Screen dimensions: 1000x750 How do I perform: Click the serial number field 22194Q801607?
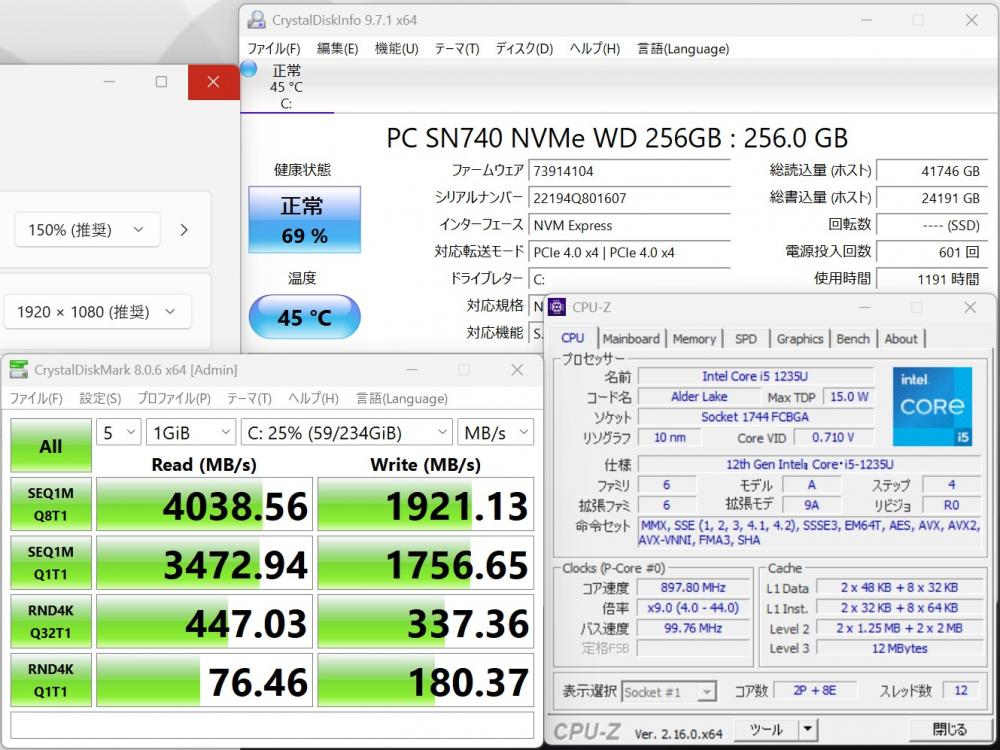tap(629, 198)
